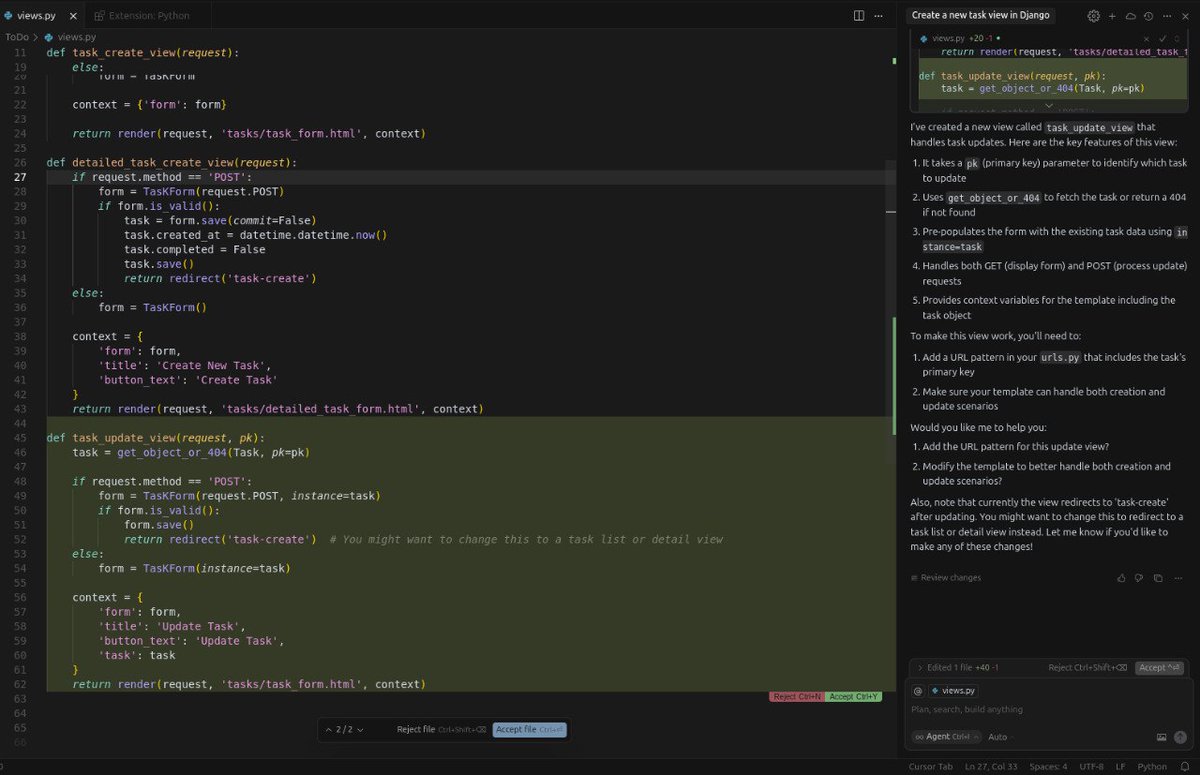Viewport: 1200px width, 775px height.
Task: Give thumbs up on the response
Action: tap(1121, 578)
